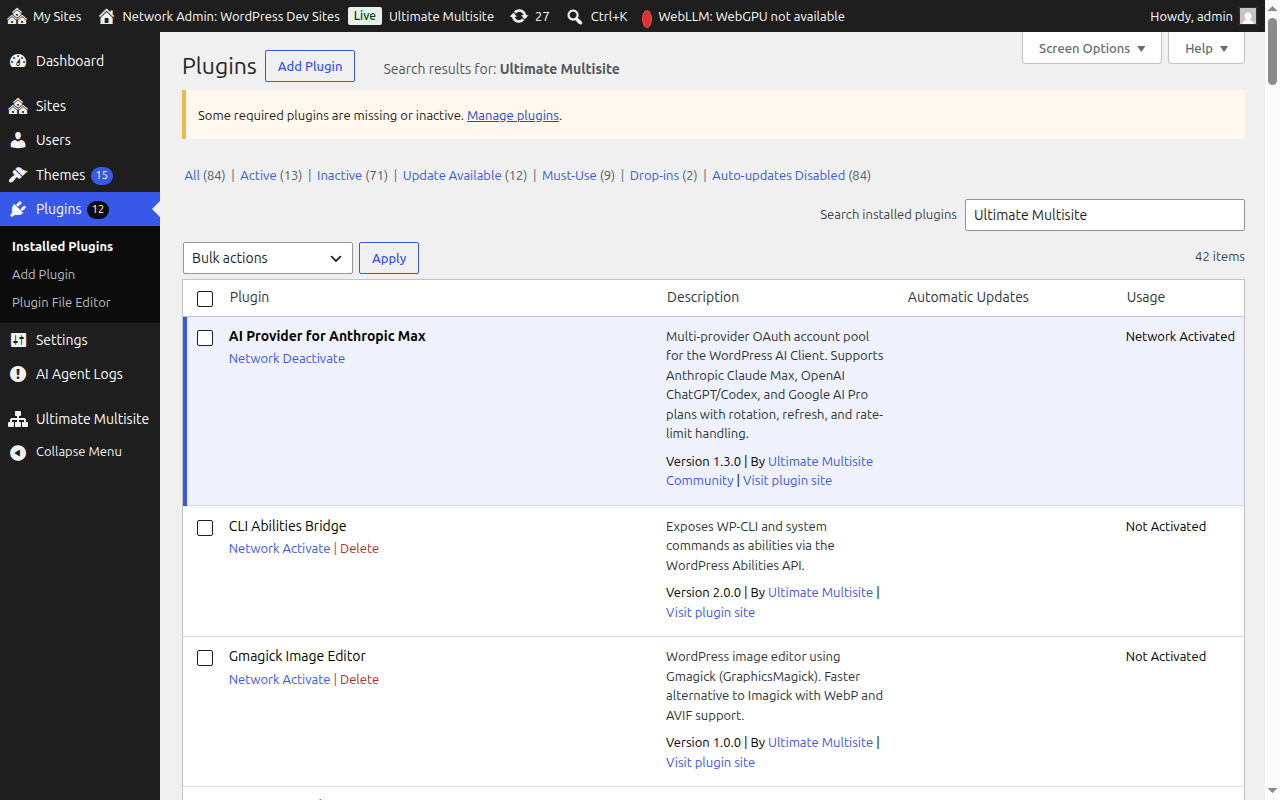
Task: Click the Themes 15 updates badge
Action: coord(102,176)
